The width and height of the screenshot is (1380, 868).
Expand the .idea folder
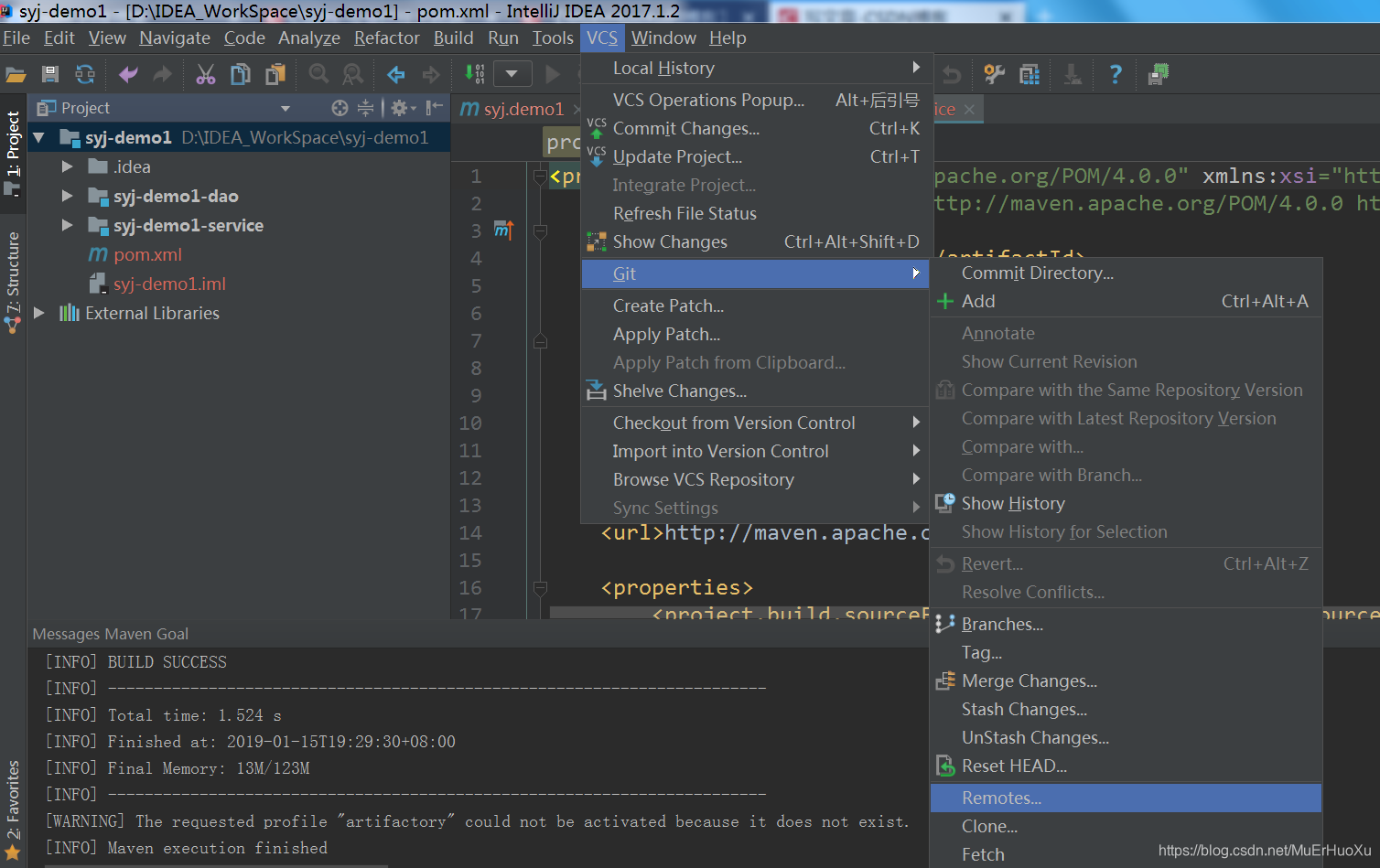pos(67,166)
